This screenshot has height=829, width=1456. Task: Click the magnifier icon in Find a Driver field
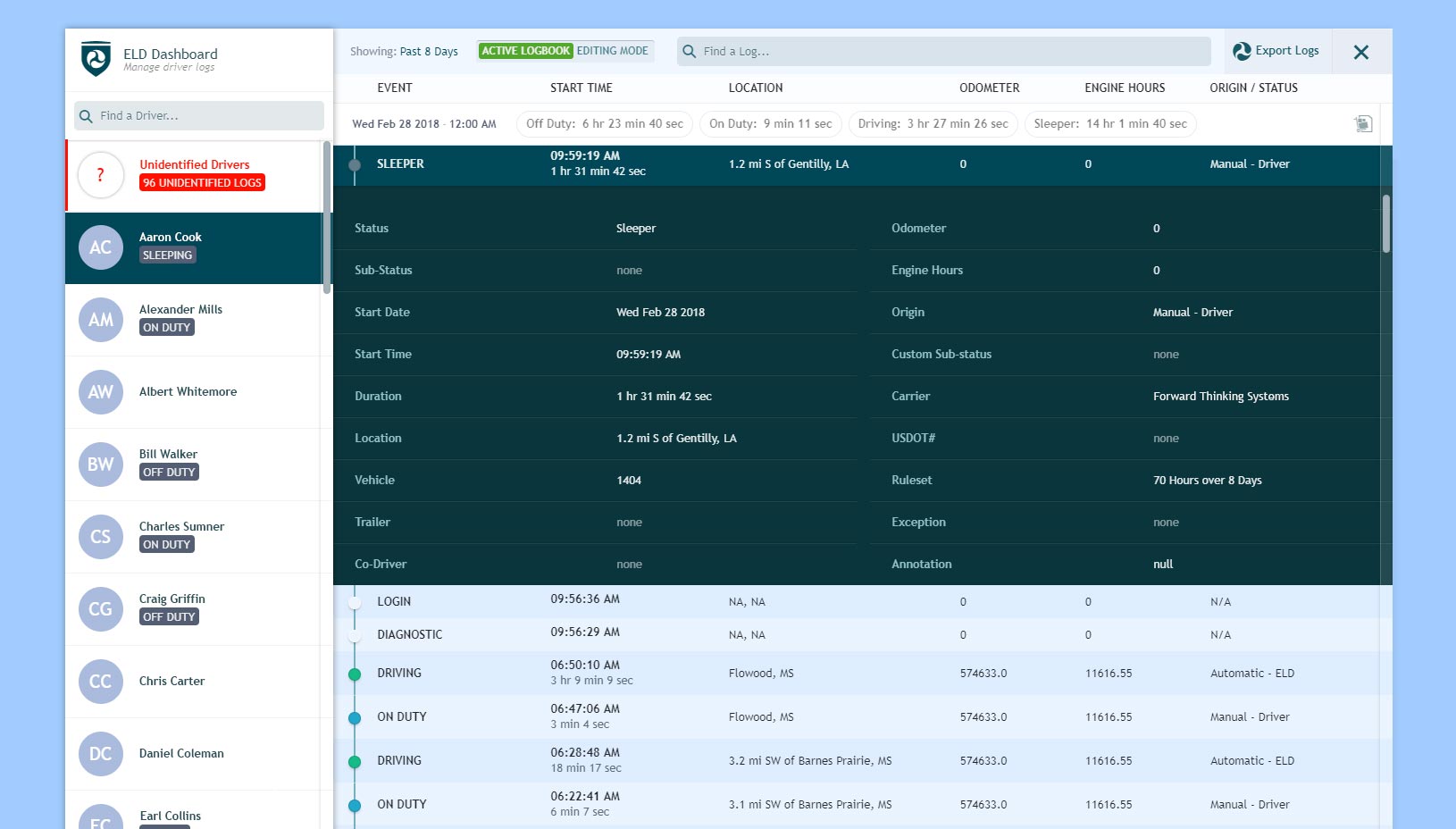click(86, 115)
